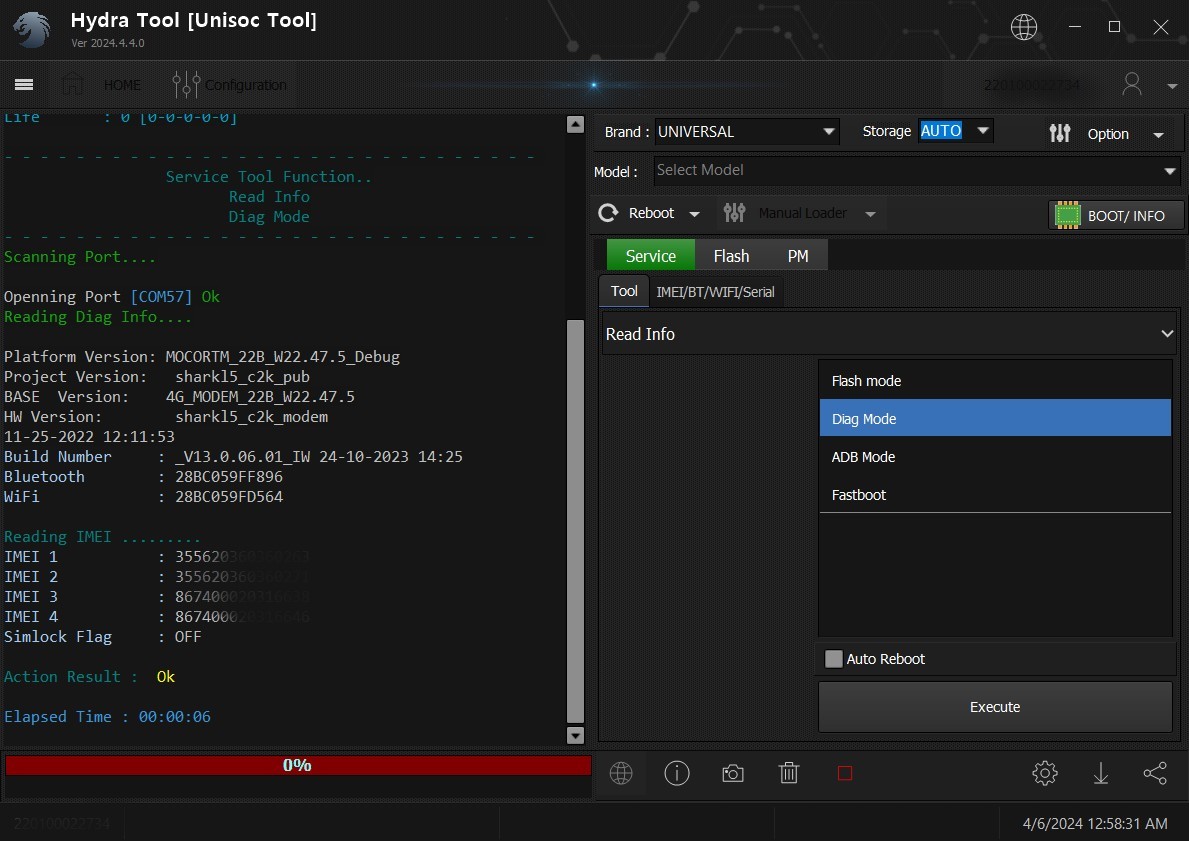Open the Select Model dropdown
Viewport: 1189px width, 841px height.
[x=1169, y=171]
